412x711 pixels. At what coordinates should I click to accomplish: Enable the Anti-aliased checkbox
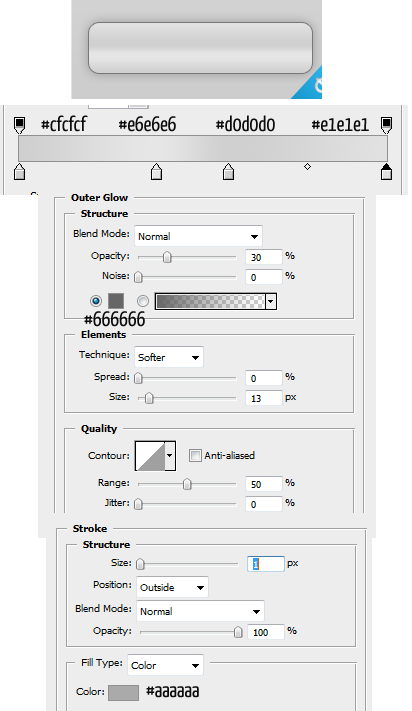(195, 455)
